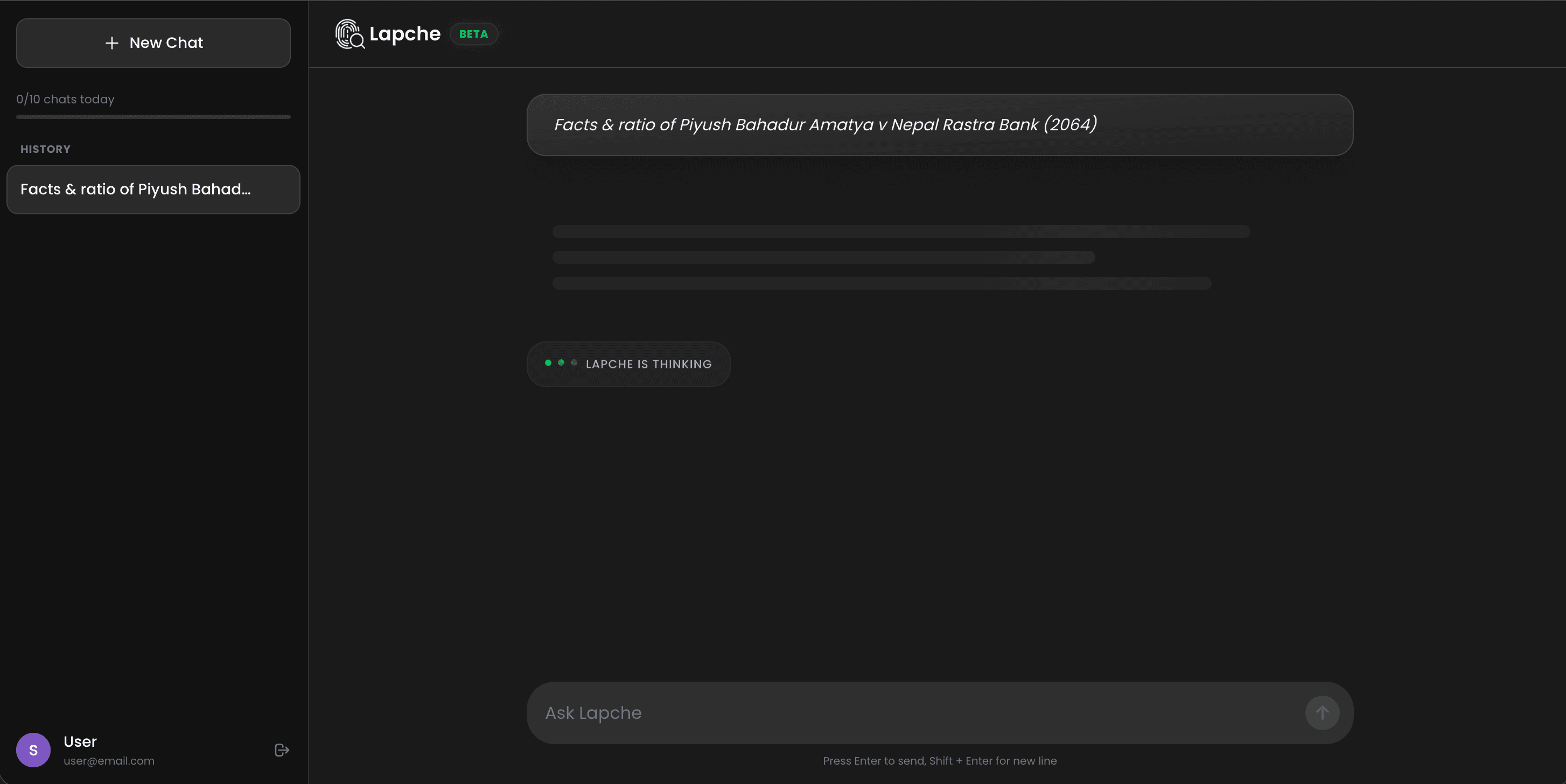Click the user@email.com text
The width and height of the screenshot is (1566, 784).
[x=109, y=761]
